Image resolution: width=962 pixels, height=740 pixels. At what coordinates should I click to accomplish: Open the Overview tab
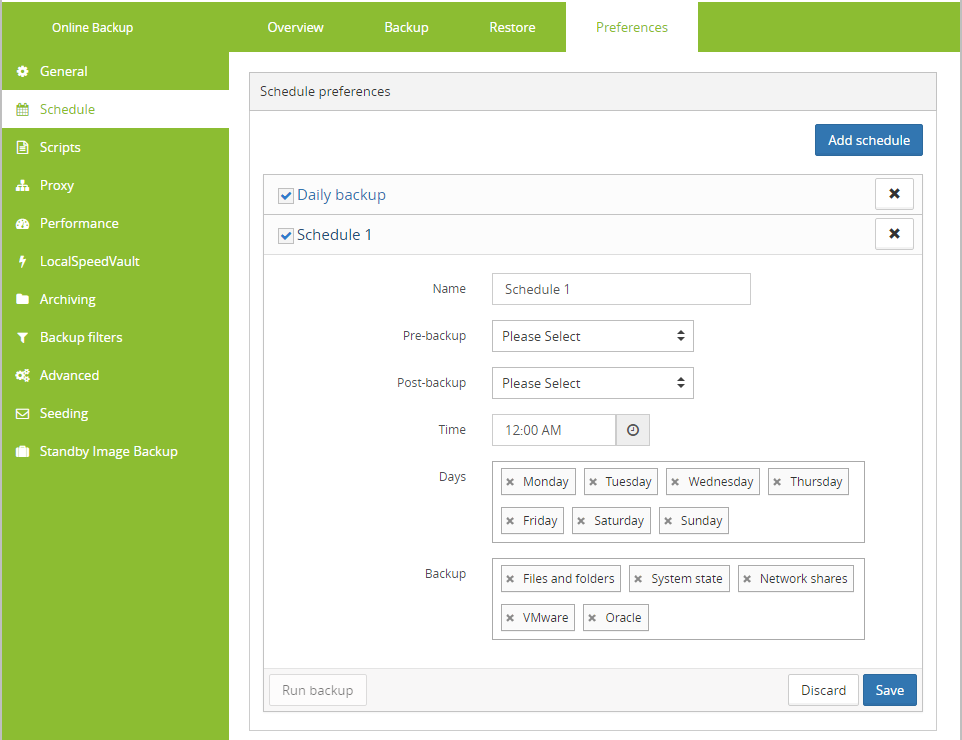(x=295, y=27)
